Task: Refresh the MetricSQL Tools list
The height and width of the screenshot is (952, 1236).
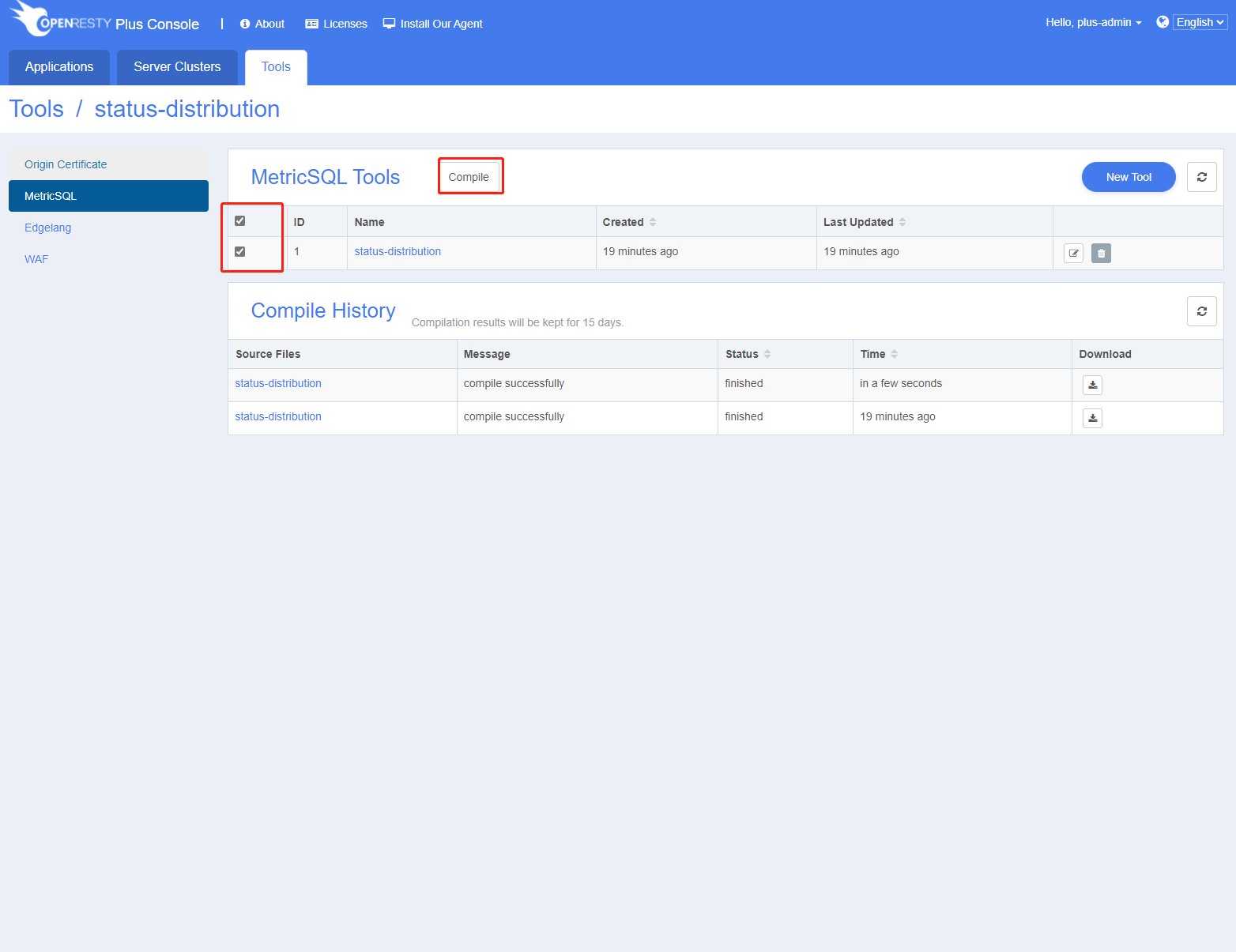Action: pos(1202,177)
